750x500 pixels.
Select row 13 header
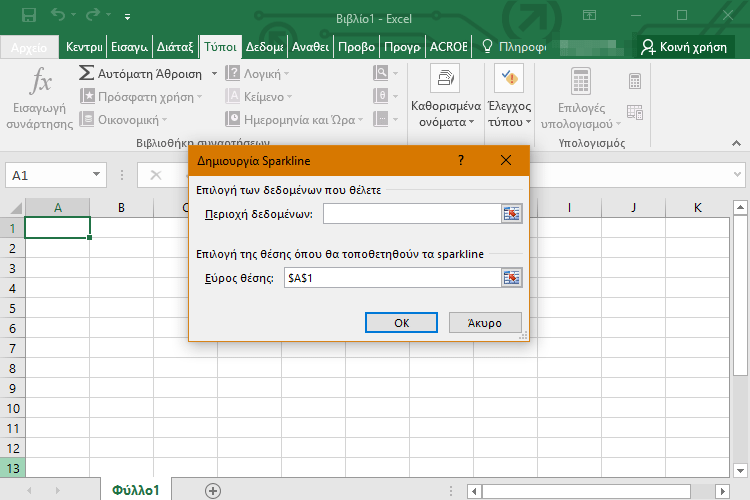[x=12, y=468]
